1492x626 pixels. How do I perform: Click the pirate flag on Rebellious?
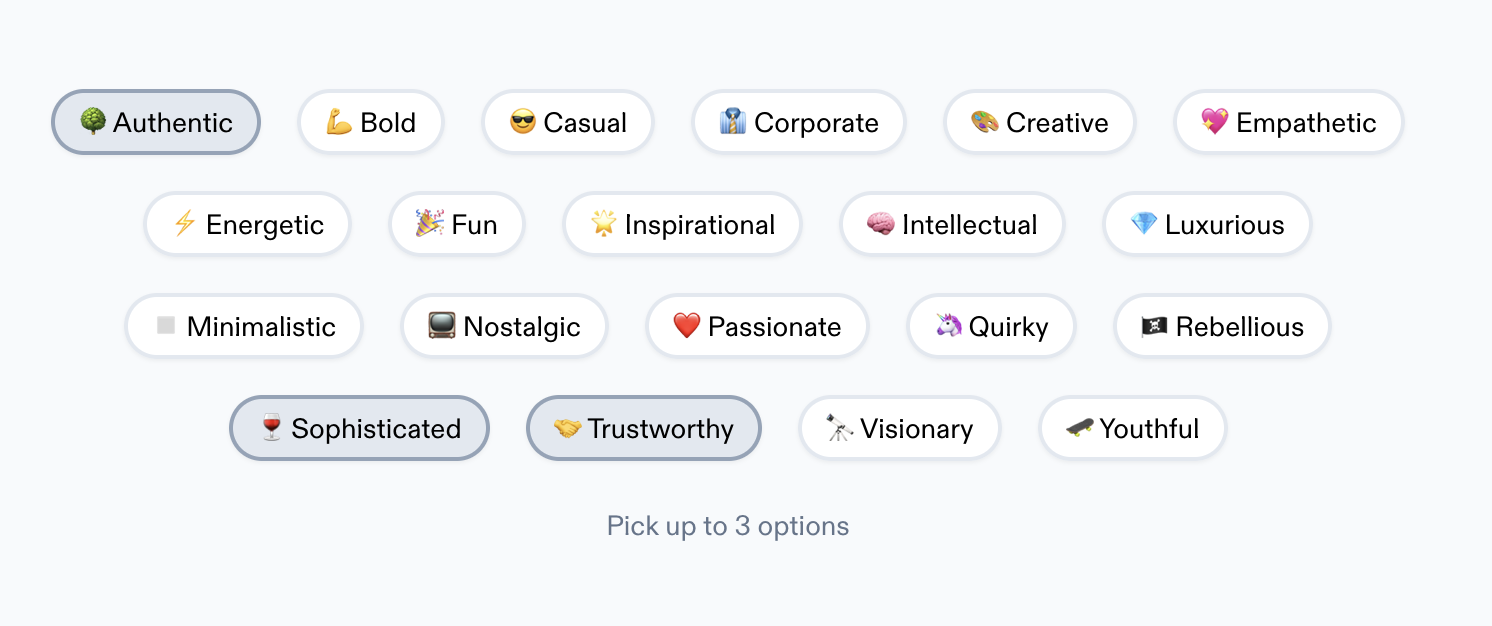coord(1155,326)
